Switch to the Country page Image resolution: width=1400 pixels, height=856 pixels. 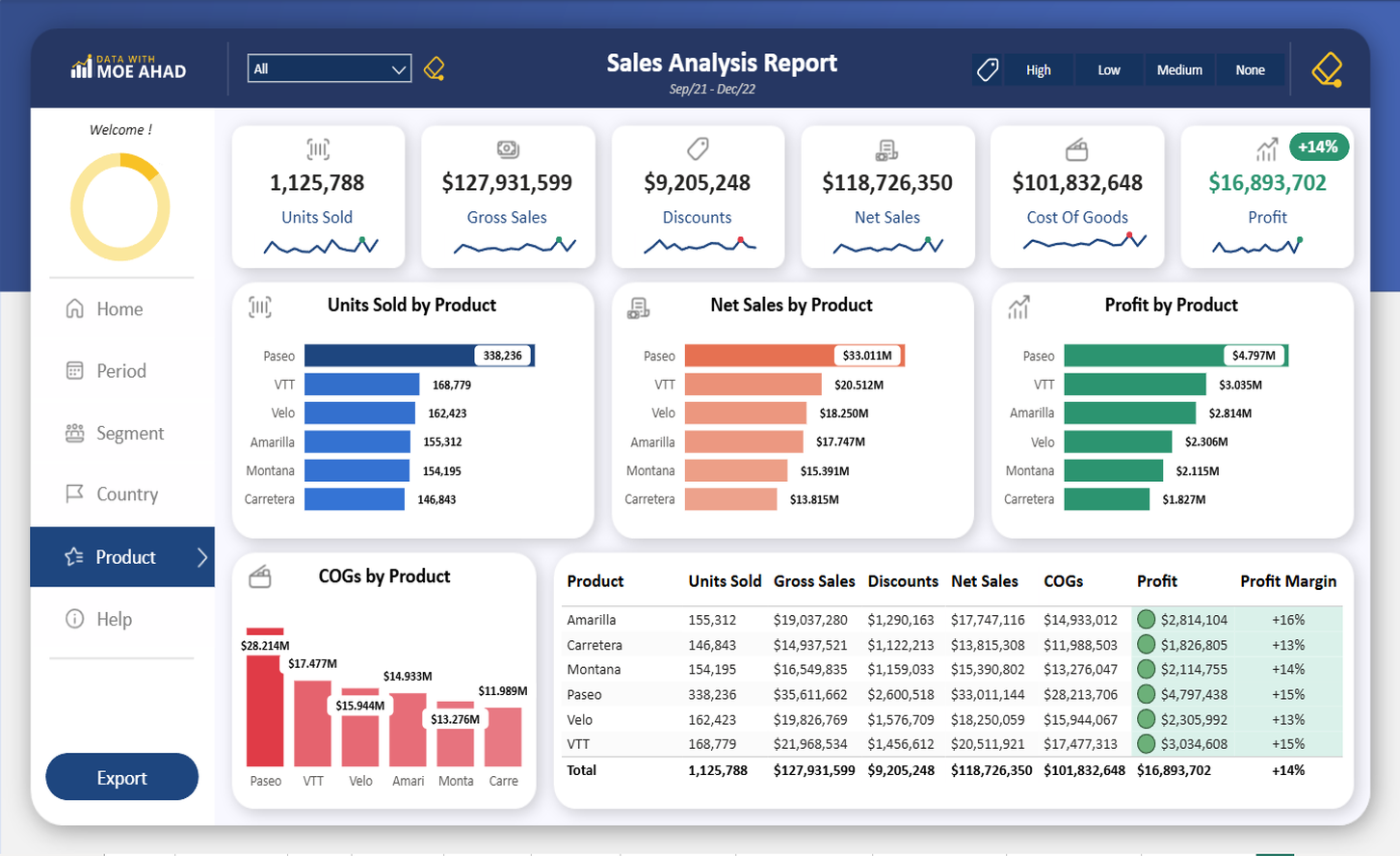point(127,494)
